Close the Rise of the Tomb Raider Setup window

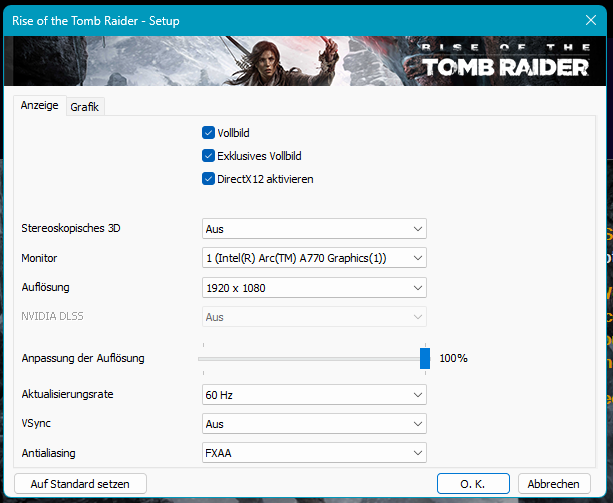591,20
